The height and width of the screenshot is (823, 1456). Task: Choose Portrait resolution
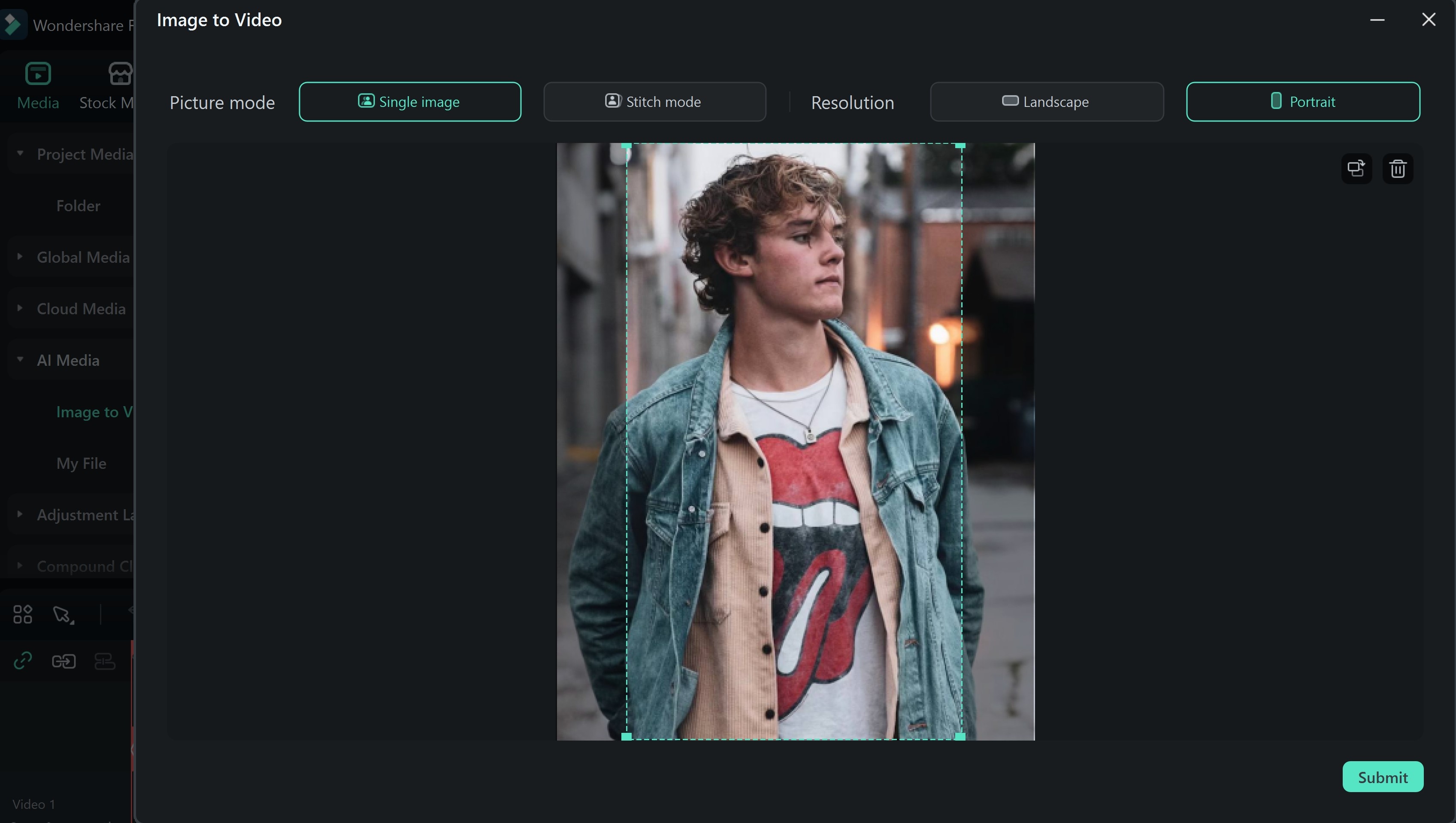pyautogui.click(x=1303, y=102)
